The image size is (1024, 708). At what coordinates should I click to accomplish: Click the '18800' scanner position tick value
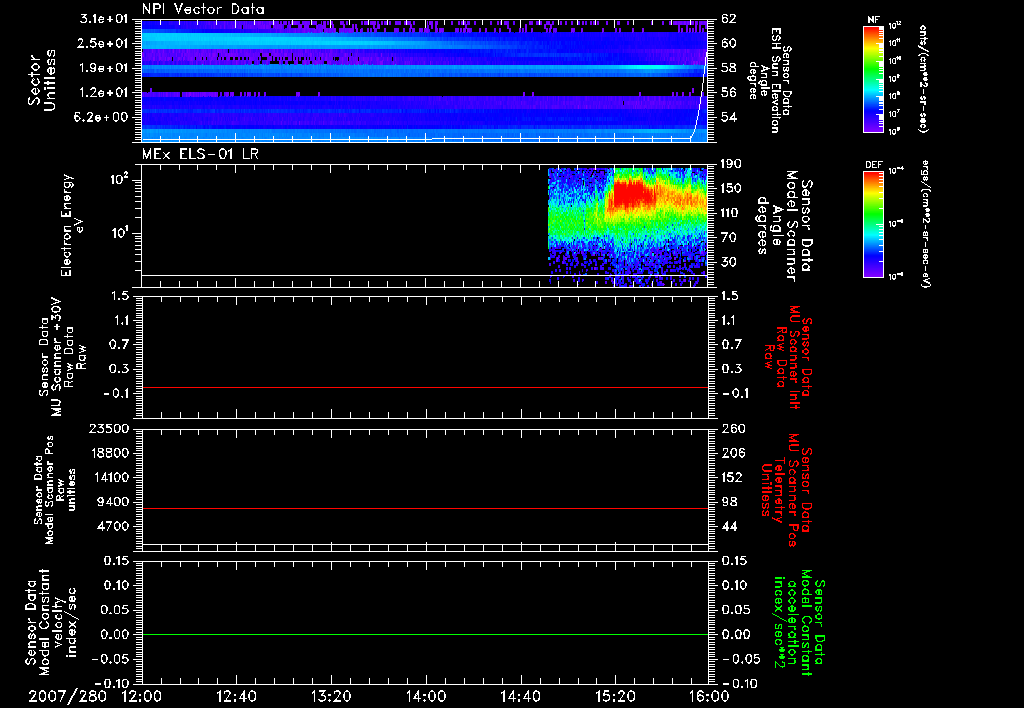108,453
